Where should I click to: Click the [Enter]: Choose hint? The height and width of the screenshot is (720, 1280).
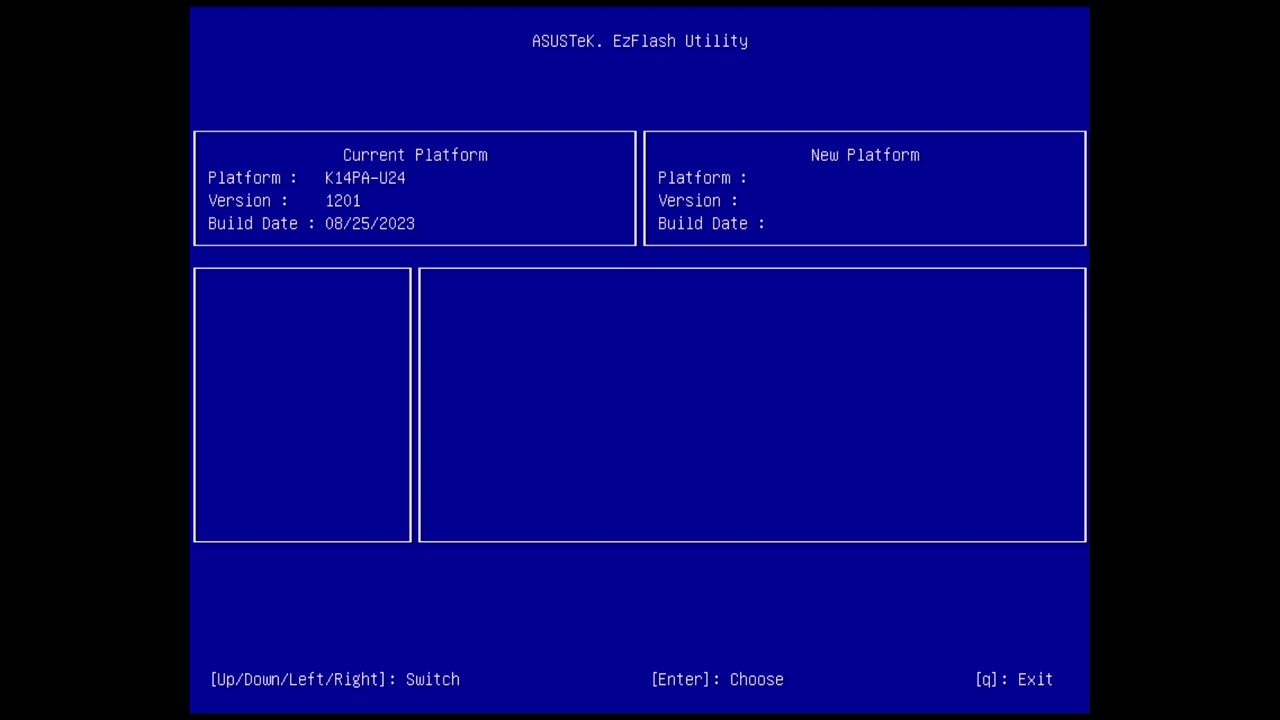(x=717, y=680)
